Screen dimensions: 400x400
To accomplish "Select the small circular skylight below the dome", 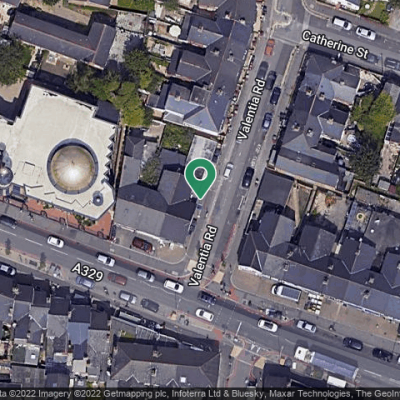I will 98,199.
